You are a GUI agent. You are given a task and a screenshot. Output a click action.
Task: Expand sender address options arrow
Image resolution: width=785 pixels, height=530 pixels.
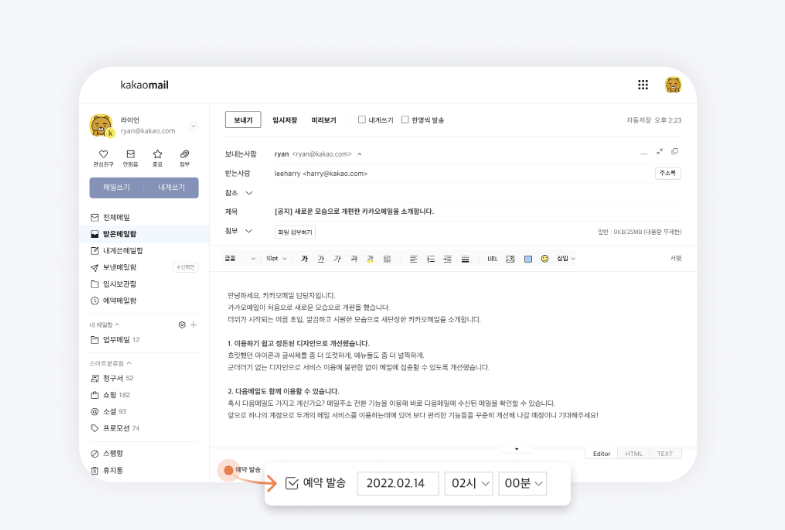359,154
